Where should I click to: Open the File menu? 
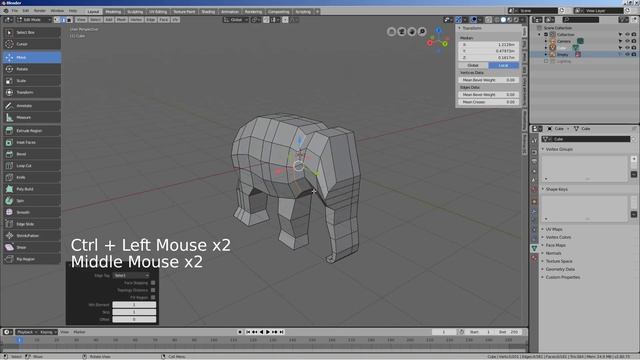pos(15,11)
